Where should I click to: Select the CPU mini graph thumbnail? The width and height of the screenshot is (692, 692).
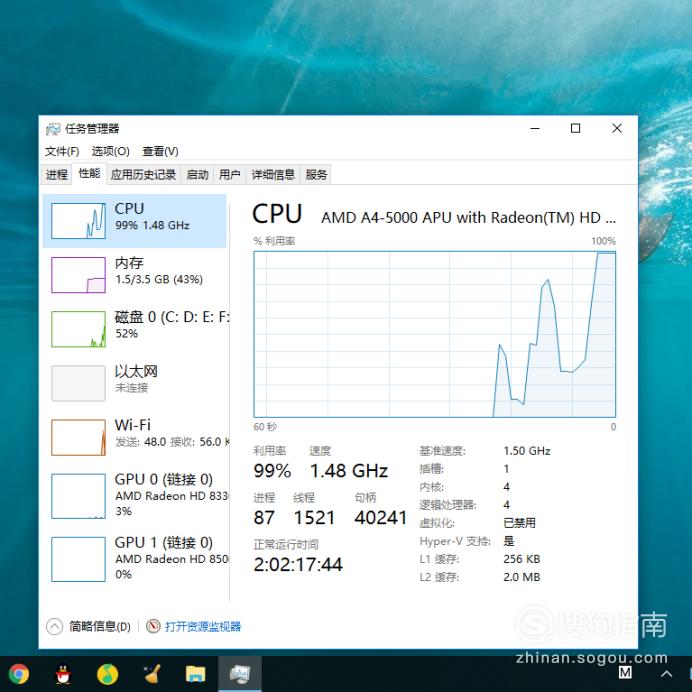[x=79, y=221]
